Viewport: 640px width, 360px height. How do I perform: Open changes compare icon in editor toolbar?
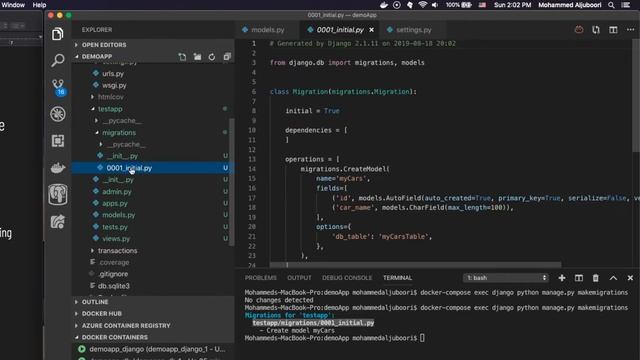pyautogui.click(x=596, y=30)
